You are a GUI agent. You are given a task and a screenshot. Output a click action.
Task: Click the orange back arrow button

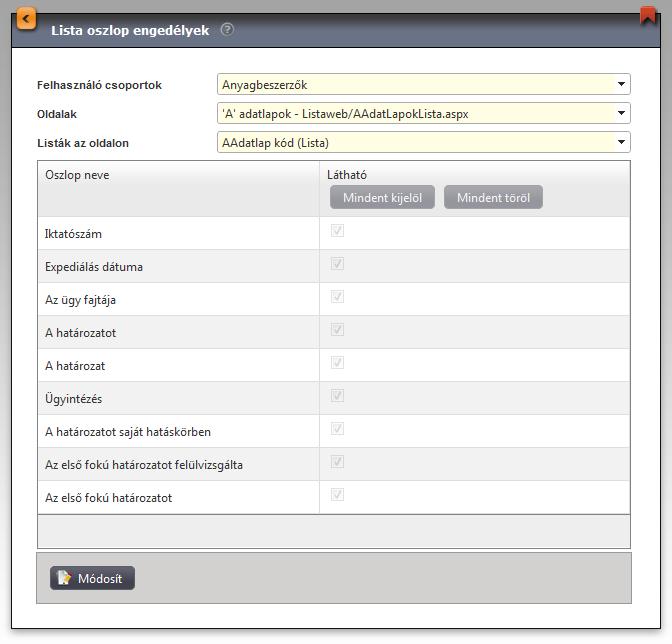(26, 19)
